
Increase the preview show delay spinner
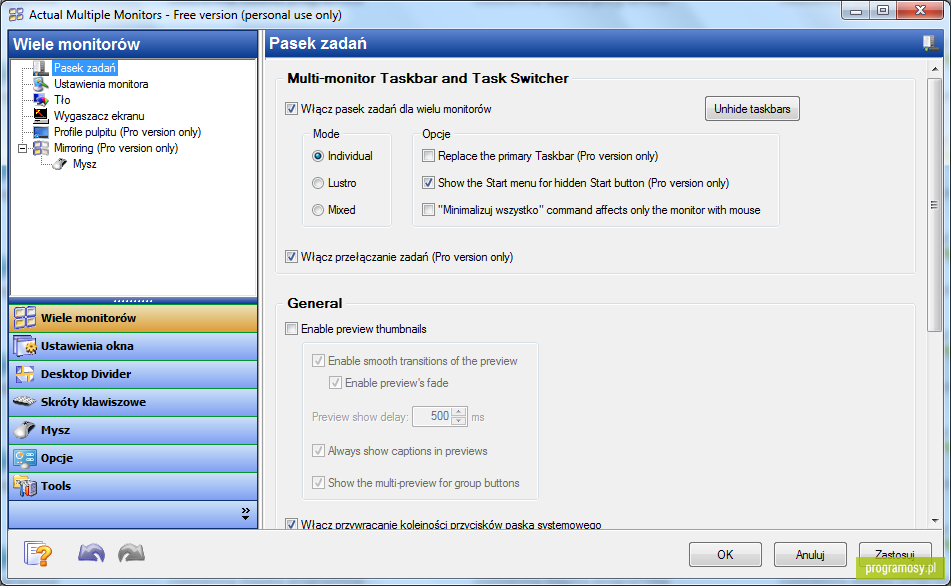459,412
